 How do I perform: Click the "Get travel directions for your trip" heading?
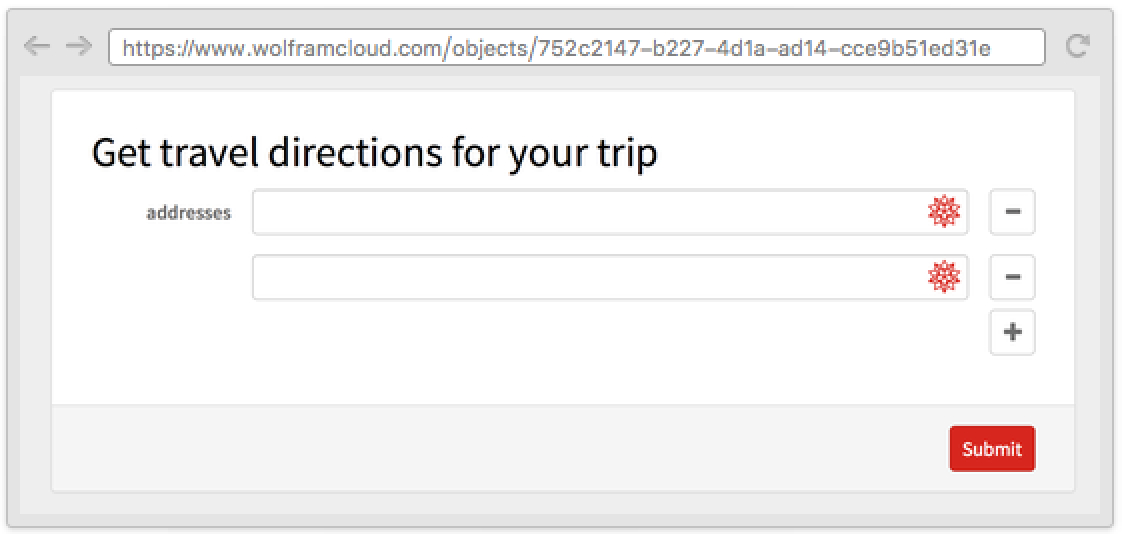pos(374,155)
